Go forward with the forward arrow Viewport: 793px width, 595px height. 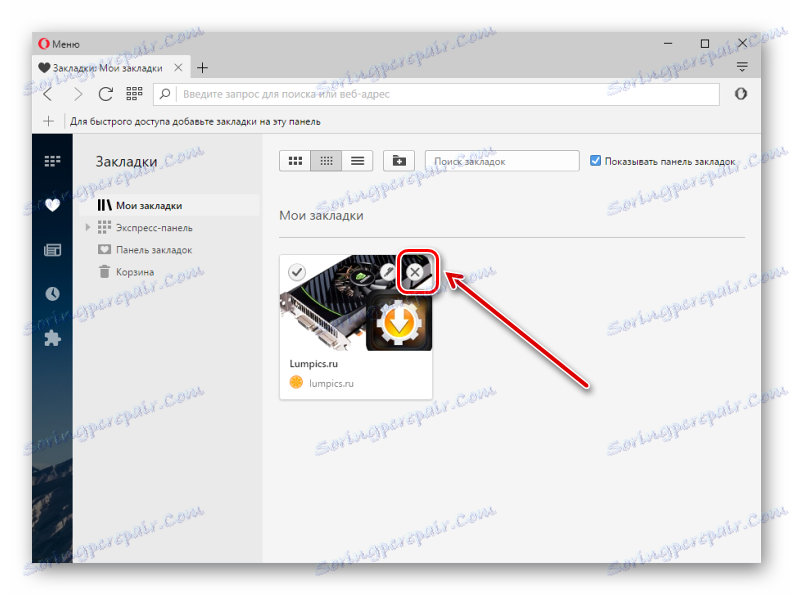(77, 94)
